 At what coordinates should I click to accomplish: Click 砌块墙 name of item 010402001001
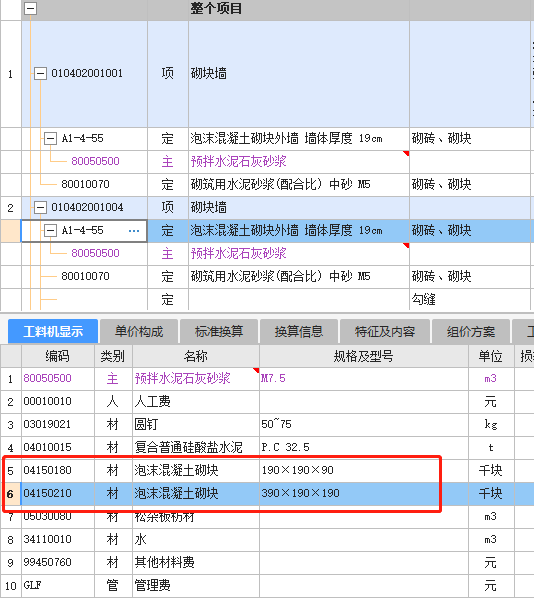point(209,73)
